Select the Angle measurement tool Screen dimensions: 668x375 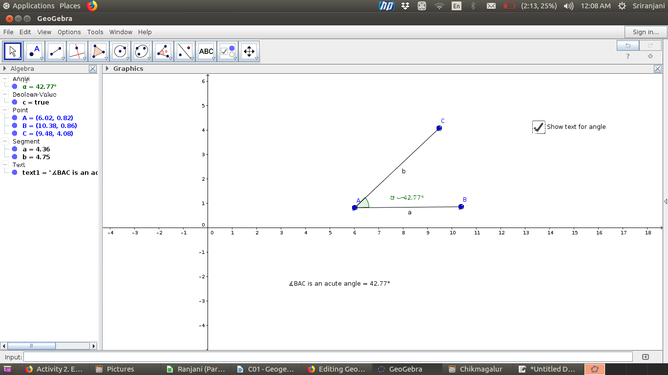[163, 52]
